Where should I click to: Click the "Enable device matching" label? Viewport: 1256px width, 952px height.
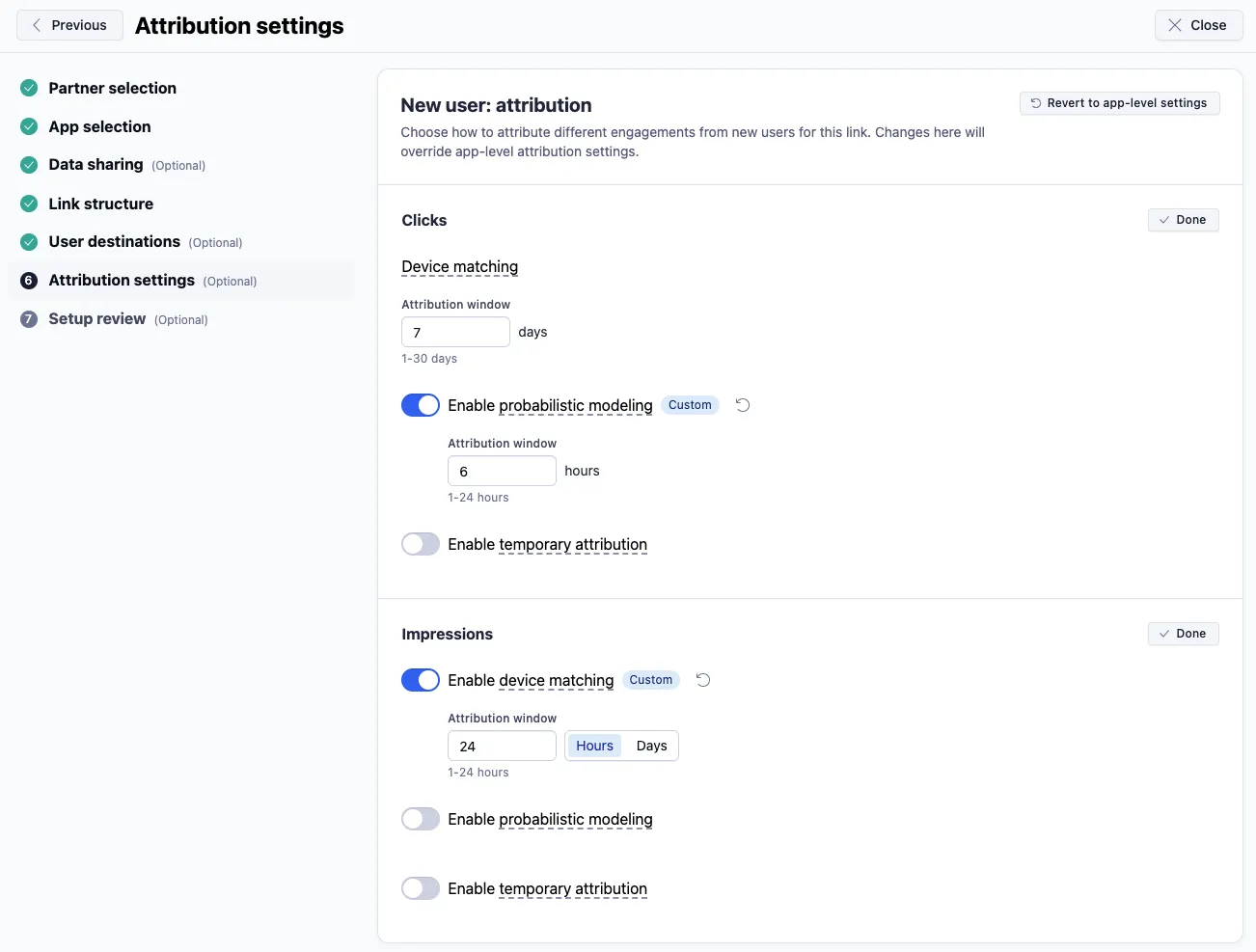[531, 681]
